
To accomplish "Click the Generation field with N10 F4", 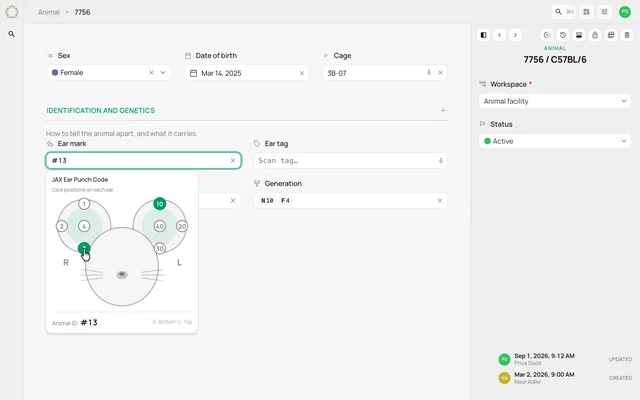I will pyautogui.click(x=350, y=200).
